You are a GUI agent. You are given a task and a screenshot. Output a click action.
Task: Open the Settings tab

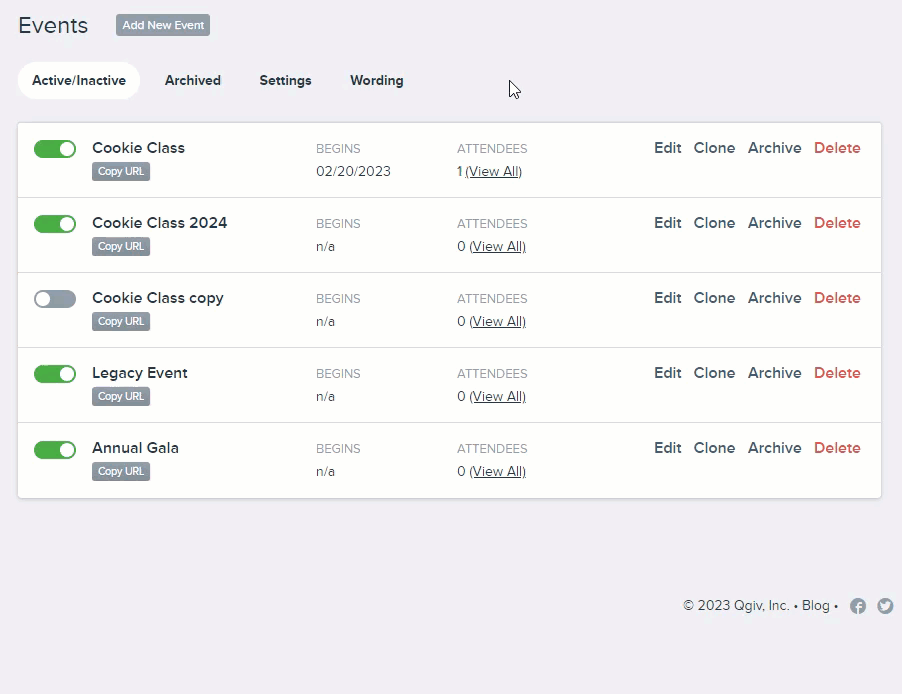pyautogui.click(x=285, y=81)
